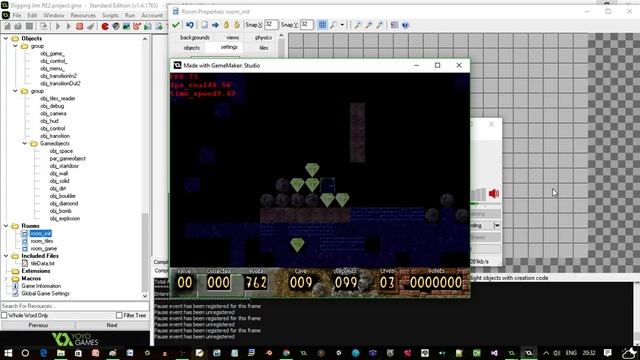Switch to the tiles tab
The height and width of the screenshot is (360, 640).
click(264, 48)
